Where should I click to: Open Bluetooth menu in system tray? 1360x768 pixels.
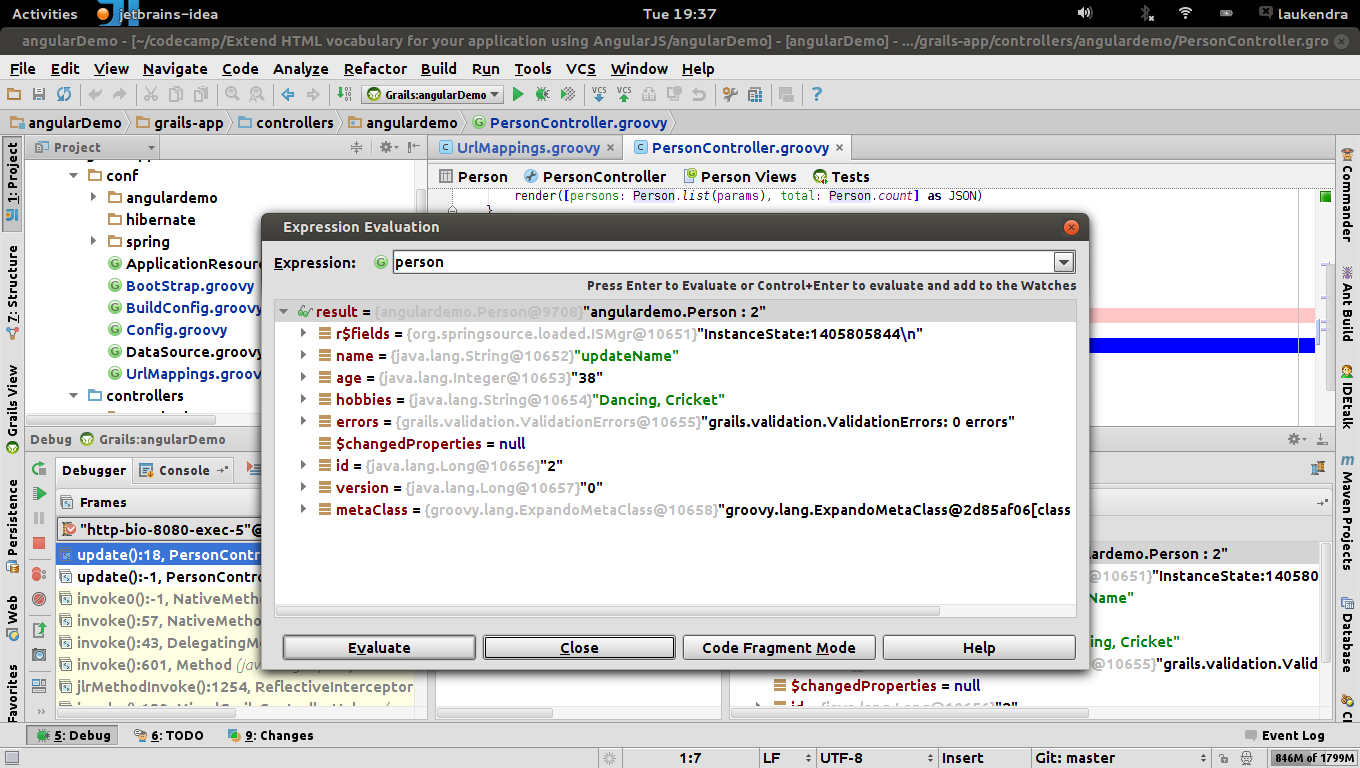(x=1147, y=14)
